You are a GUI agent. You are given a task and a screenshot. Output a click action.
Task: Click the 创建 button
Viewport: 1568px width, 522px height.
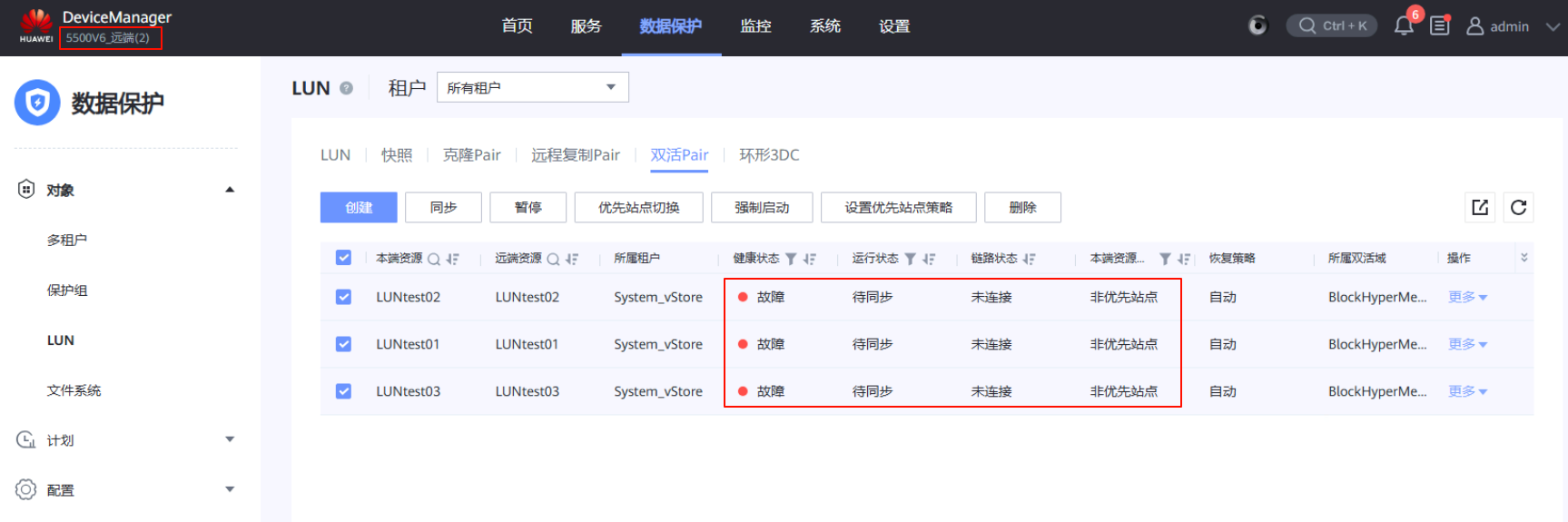[x=359, y=207]
